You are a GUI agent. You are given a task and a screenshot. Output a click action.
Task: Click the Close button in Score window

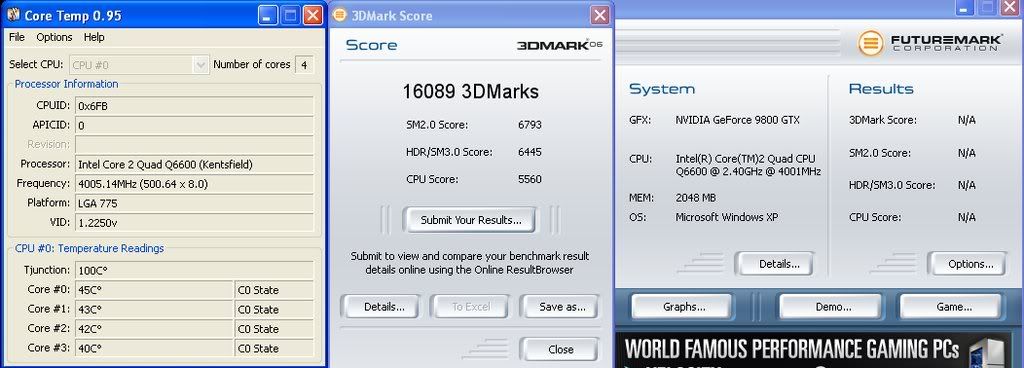click(x=560, y=349)
